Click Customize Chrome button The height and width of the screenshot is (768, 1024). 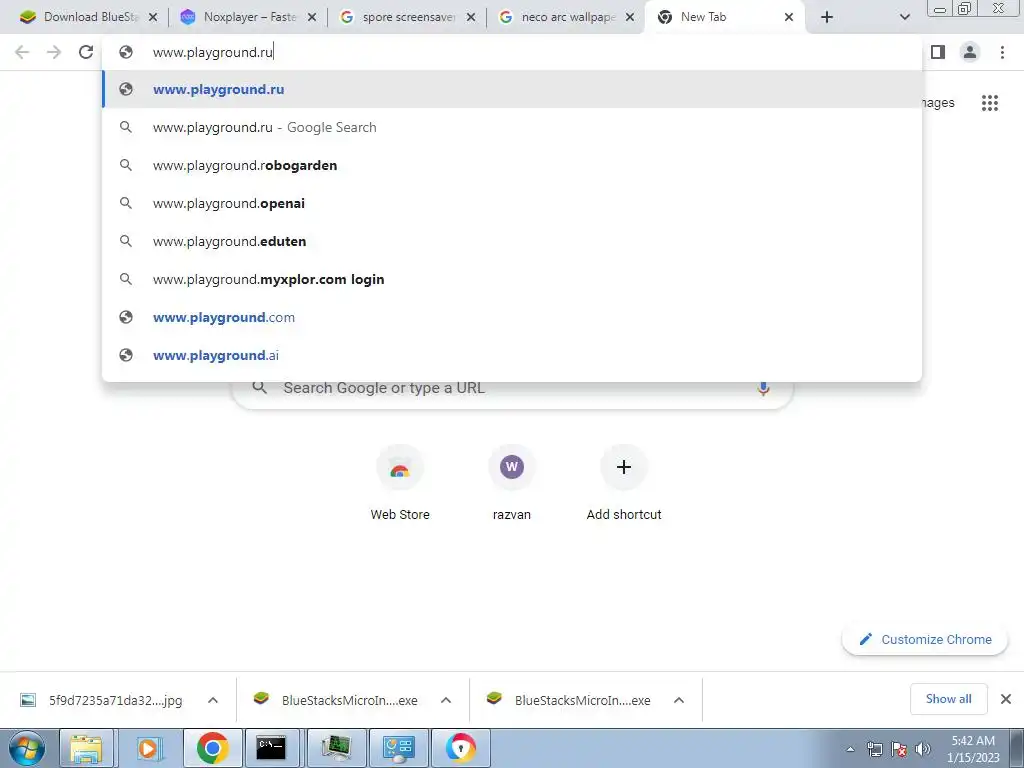925,639
